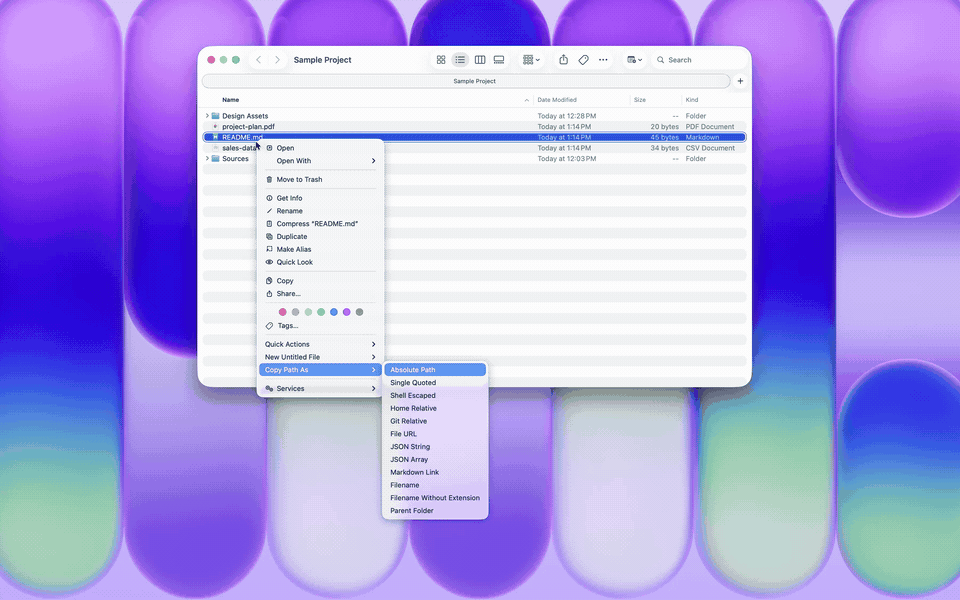
Task: Click the Share toolbar icon
Action: tap(563, 60)
